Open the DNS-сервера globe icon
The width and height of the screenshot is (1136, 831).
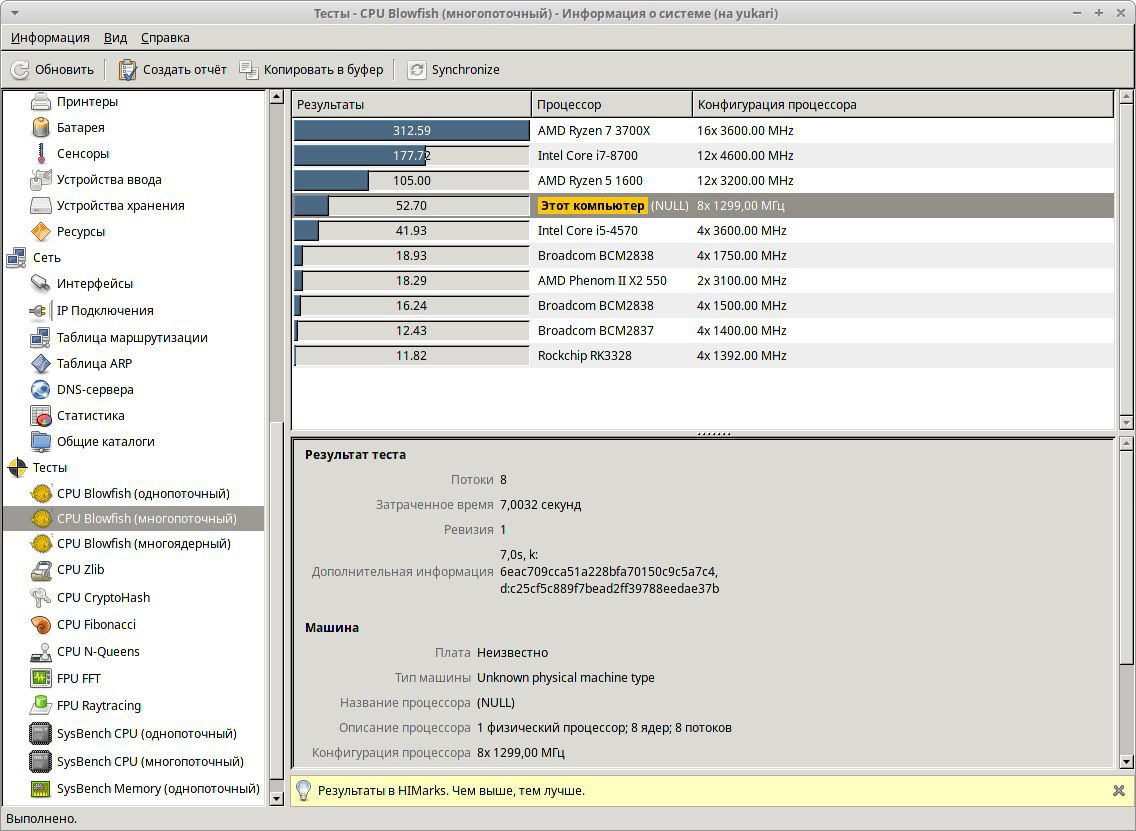(x=41, y=390)
